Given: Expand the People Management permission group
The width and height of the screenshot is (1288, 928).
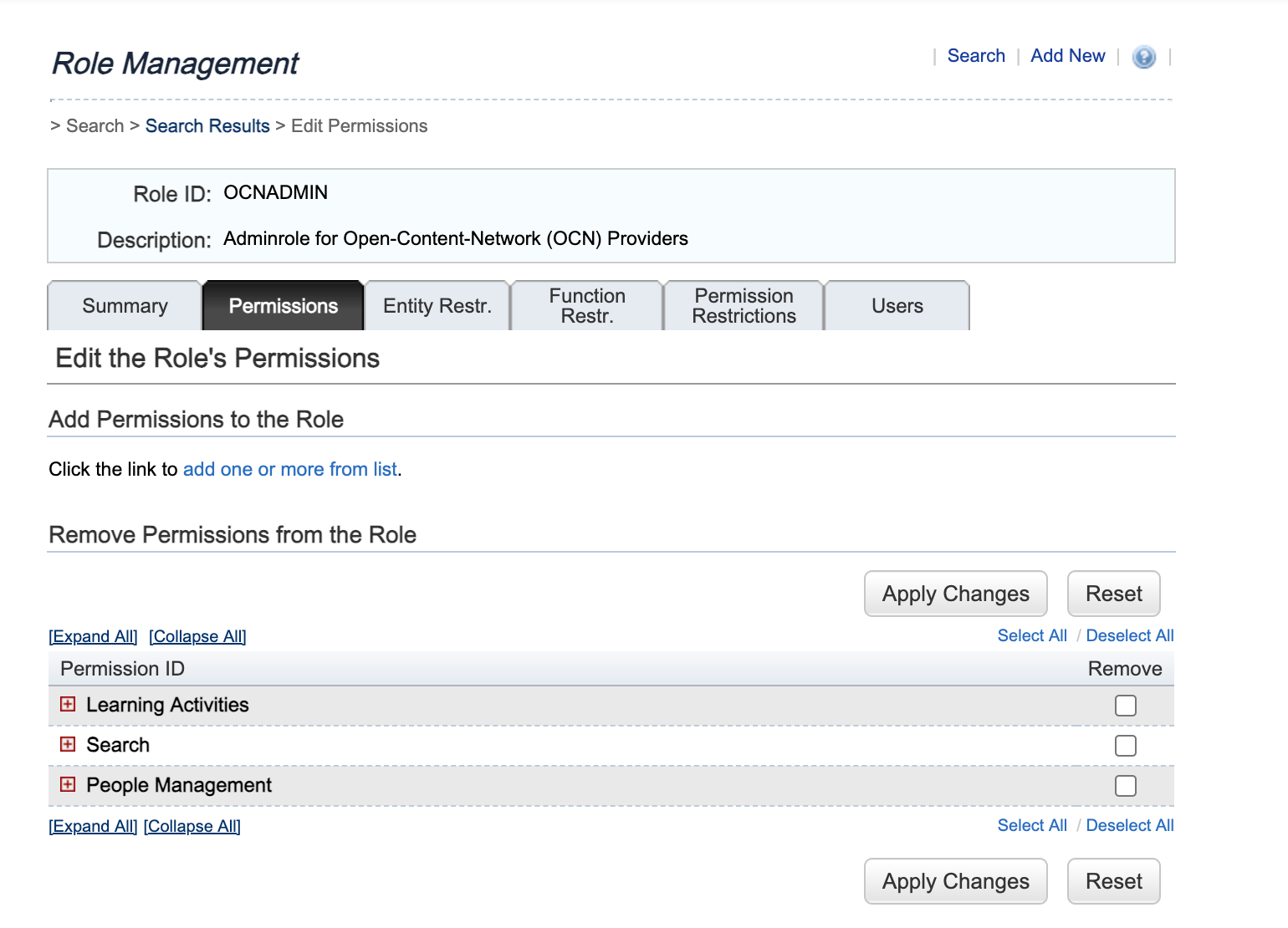Looking at the screenshot, I should point(68,785).
